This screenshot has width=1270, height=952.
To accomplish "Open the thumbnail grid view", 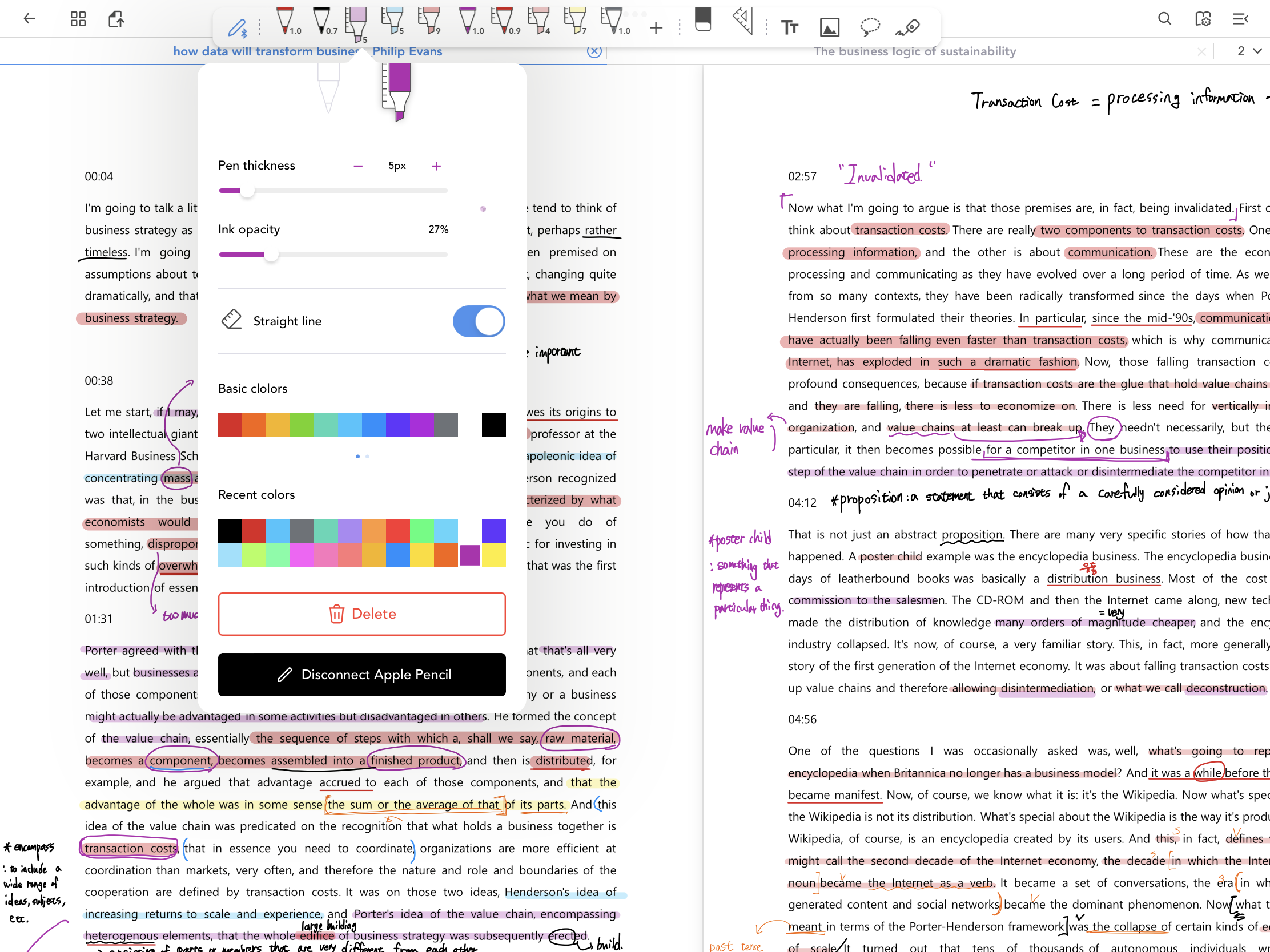I will point(78,19).
